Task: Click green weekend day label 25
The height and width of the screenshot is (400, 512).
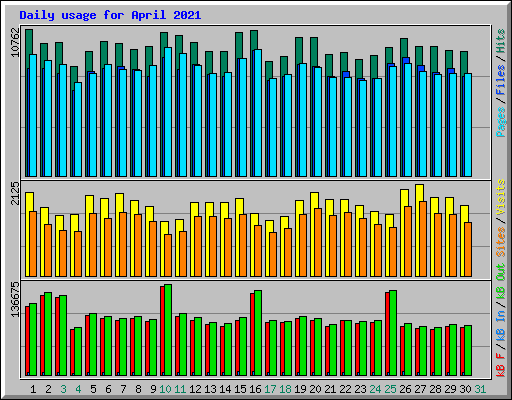Action: coord(390,389)
